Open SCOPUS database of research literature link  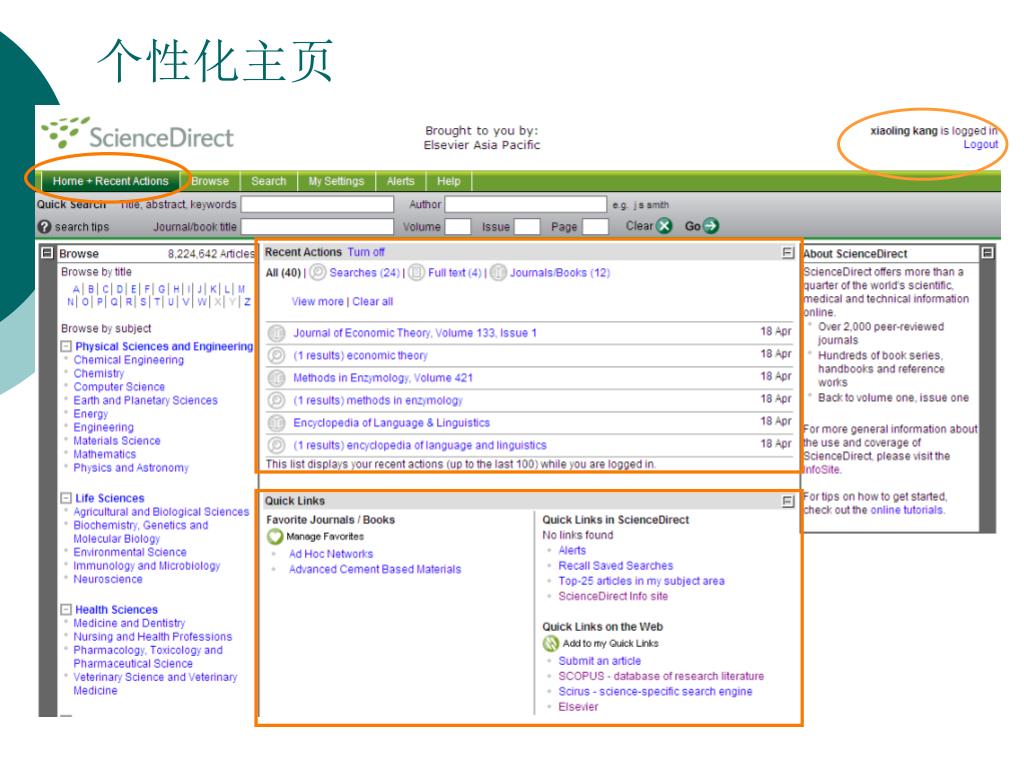click(x=661, y=676)
